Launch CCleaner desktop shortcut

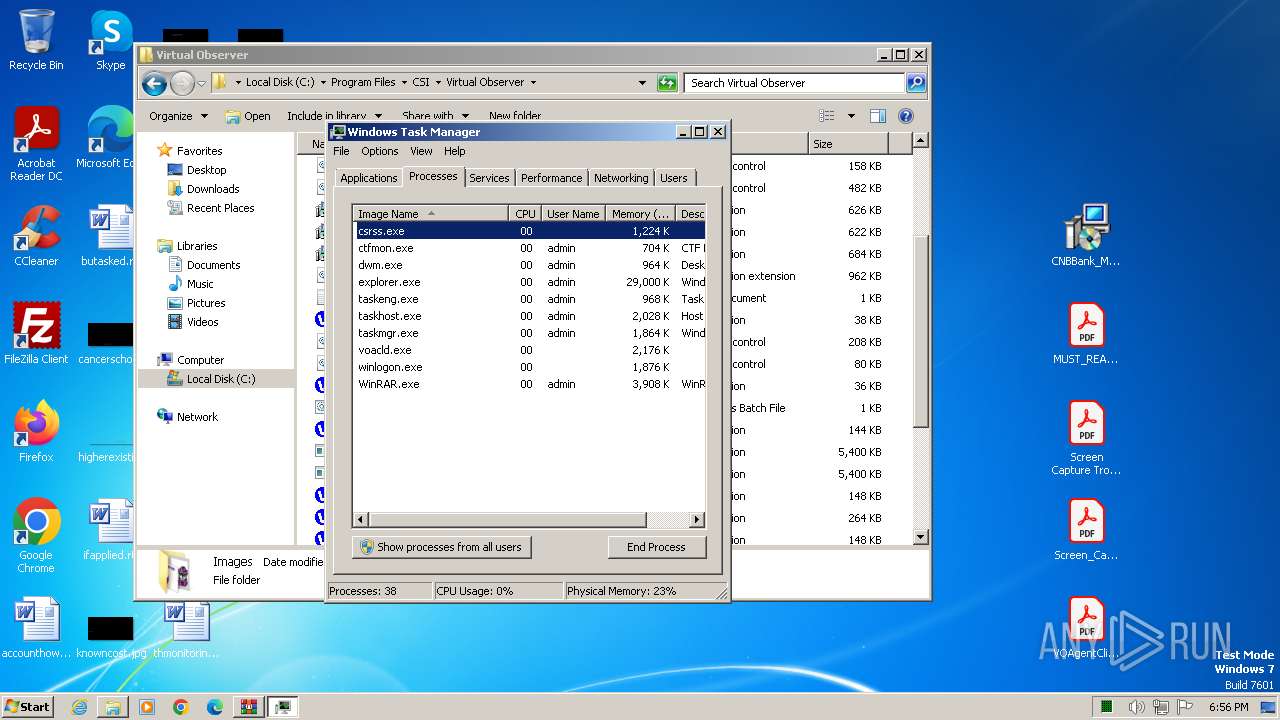click(x=36, y=236)
